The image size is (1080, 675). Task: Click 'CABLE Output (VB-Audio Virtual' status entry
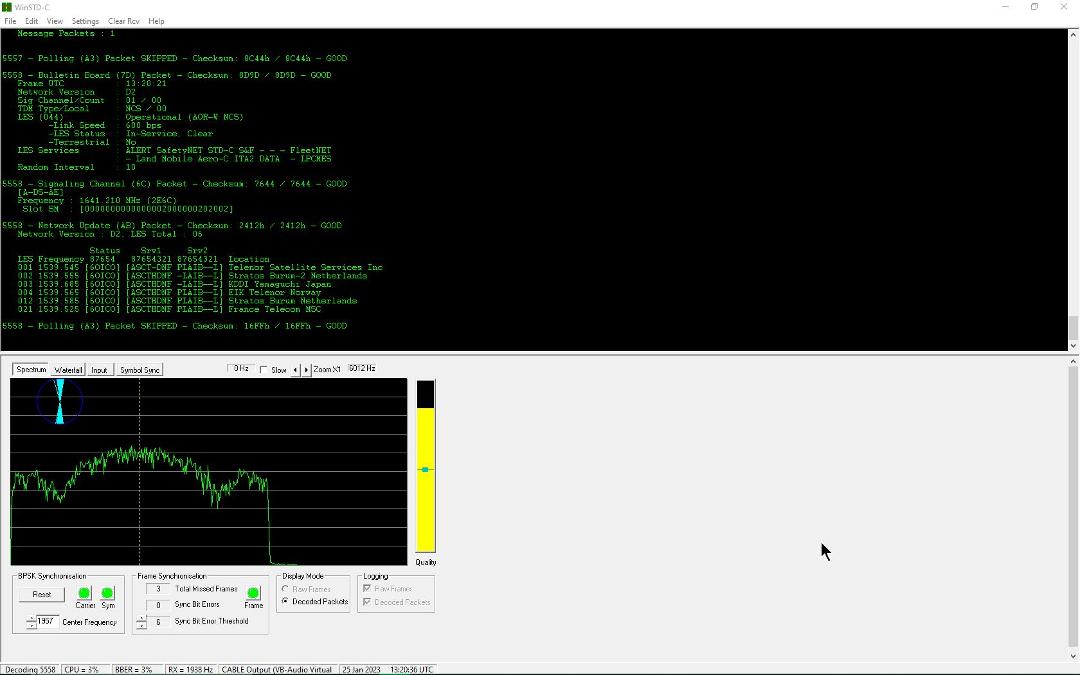[x=277, y=669]
